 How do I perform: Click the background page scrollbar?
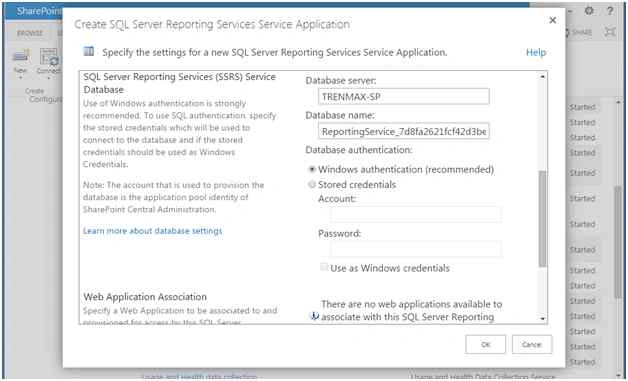pyautogui.click(x=618, y=242)
